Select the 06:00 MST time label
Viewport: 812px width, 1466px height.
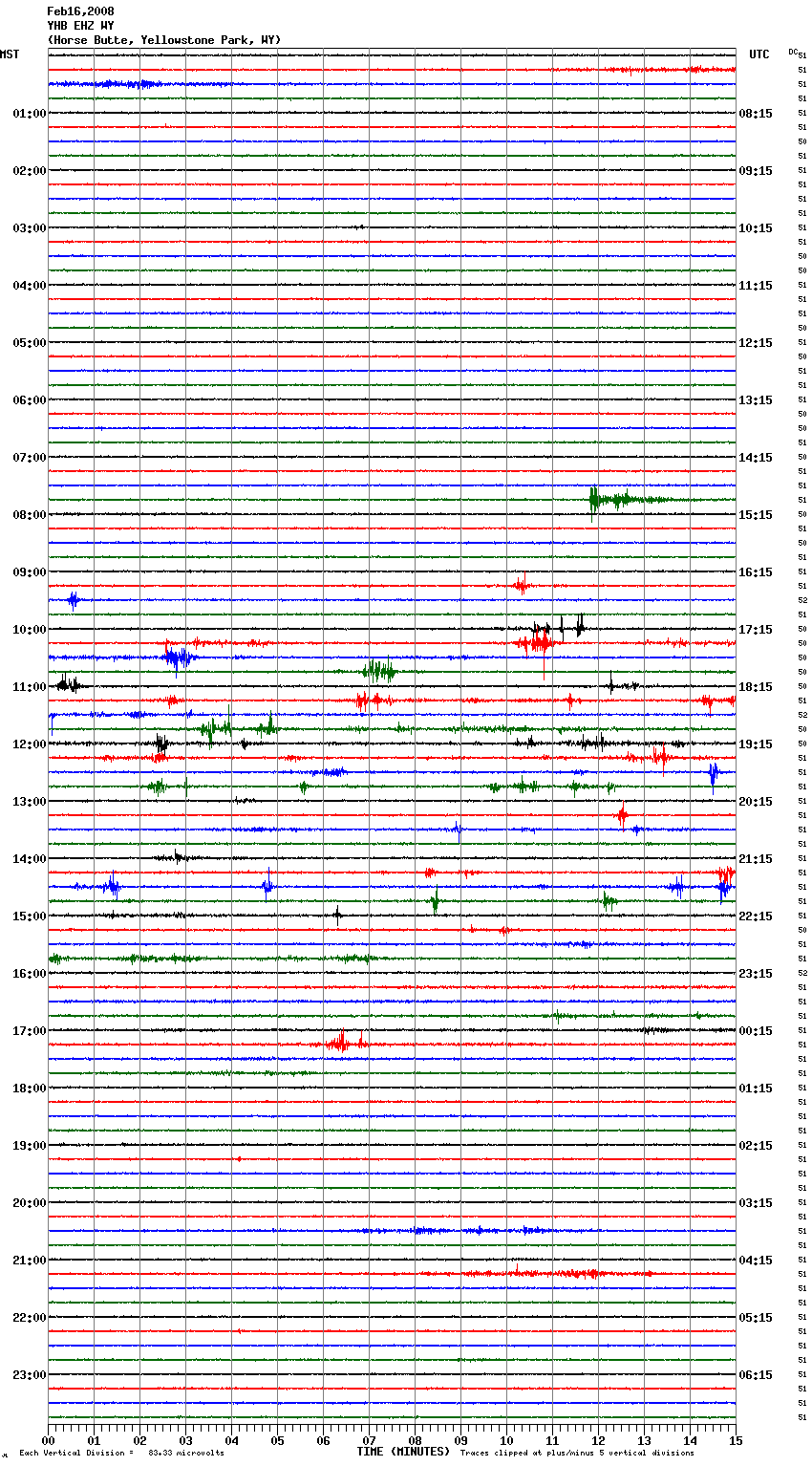click(29, 400)
